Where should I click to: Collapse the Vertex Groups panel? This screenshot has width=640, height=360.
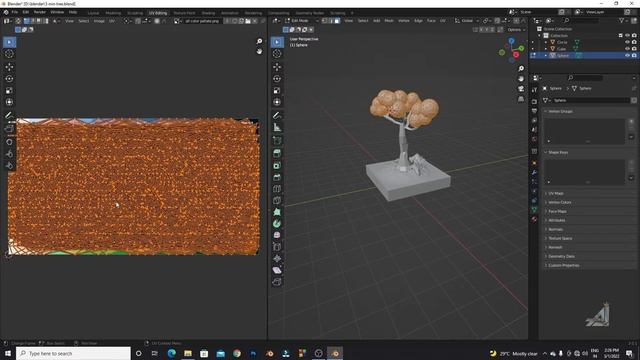546,111
